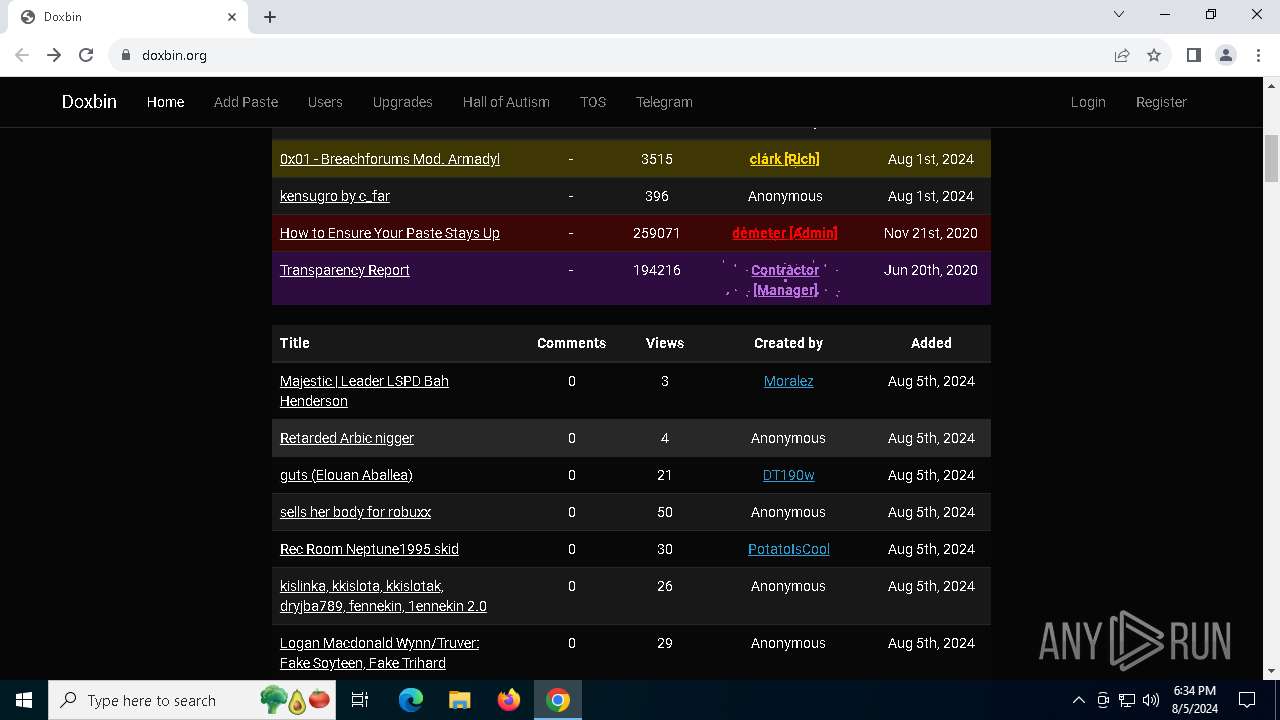Open the Windows notification center icon
This screenshot has width=1280, height=720.
(1247, 700)
